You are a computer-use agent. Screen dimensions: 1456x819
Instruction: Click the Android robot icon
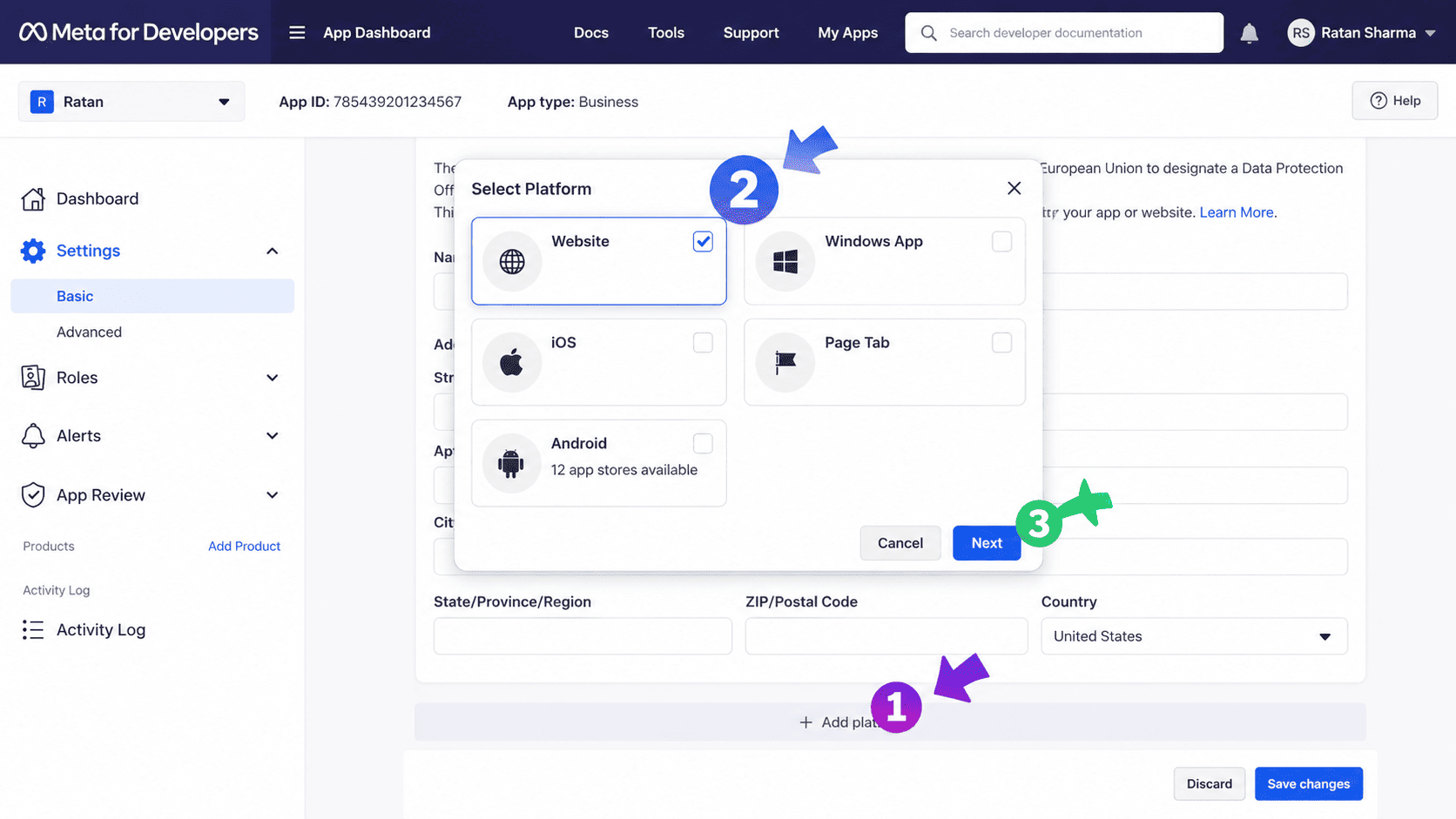point(512,463)
